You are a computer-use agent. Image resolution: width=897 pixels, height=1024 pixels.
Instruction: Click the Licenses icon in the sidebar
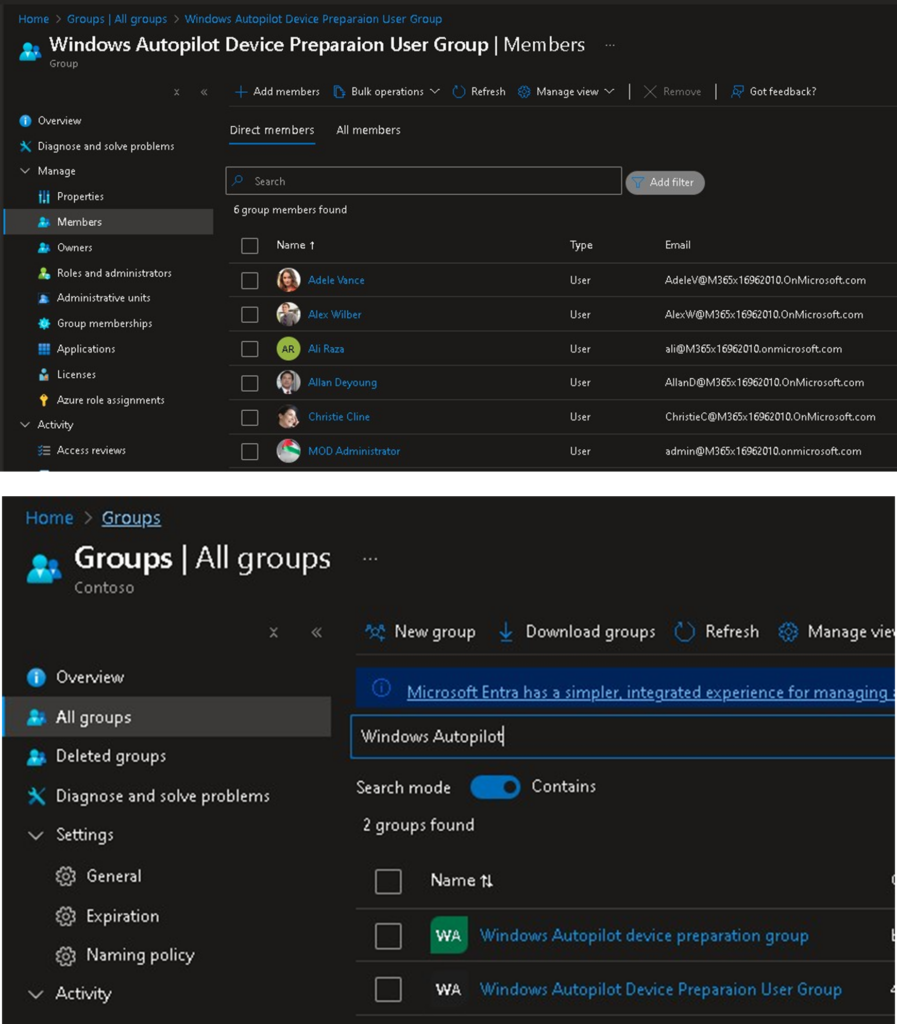point(44,375)
